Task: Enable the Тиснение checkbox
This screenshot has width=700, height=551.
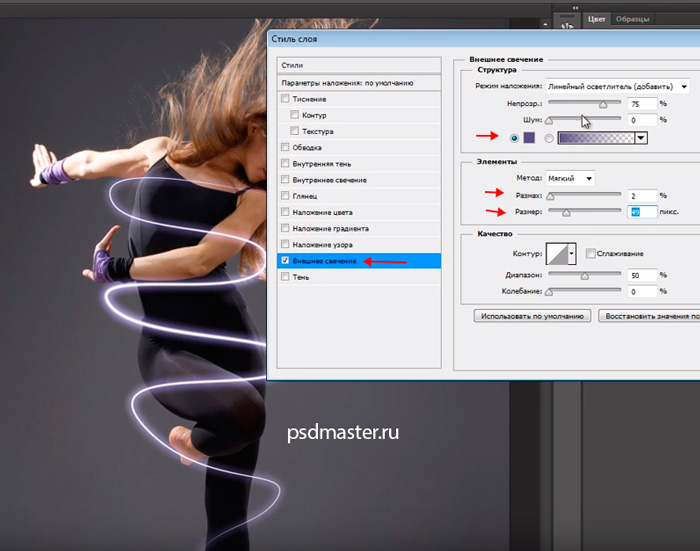Action: click(x=286, y=99)
